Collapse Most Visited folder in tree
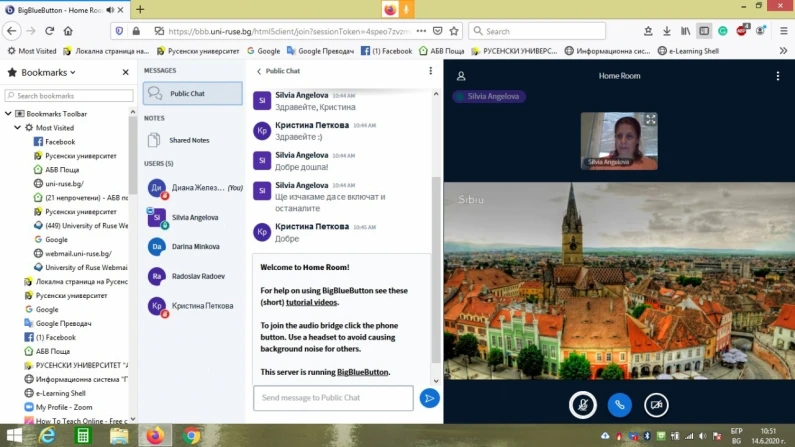Image resolution: width=795 pixels, height=447 pixels. click(x=17, y=128)
